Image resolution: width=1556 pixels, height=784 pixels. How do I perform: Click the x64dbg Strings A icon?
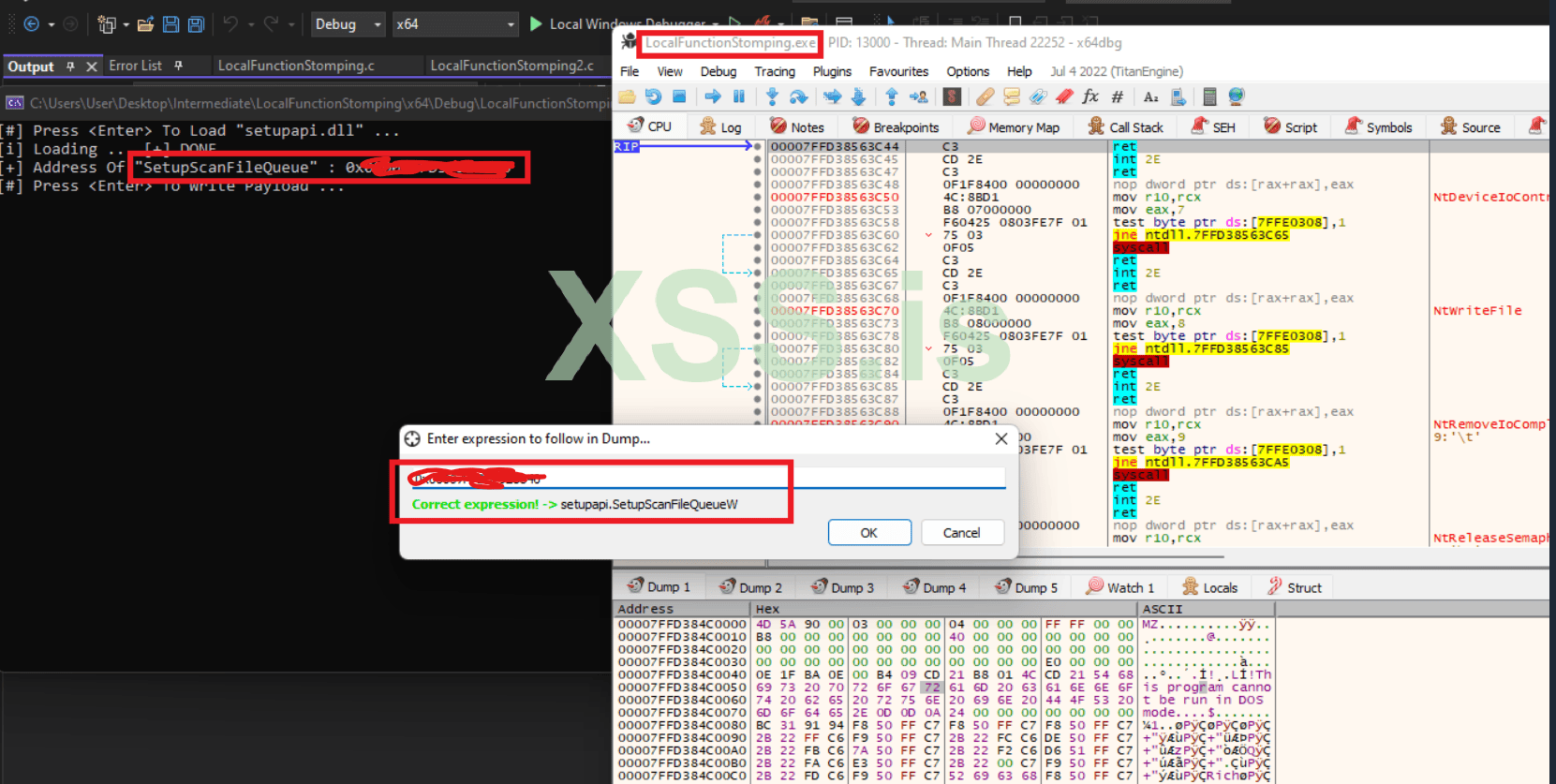click(x=1151, y=96)
